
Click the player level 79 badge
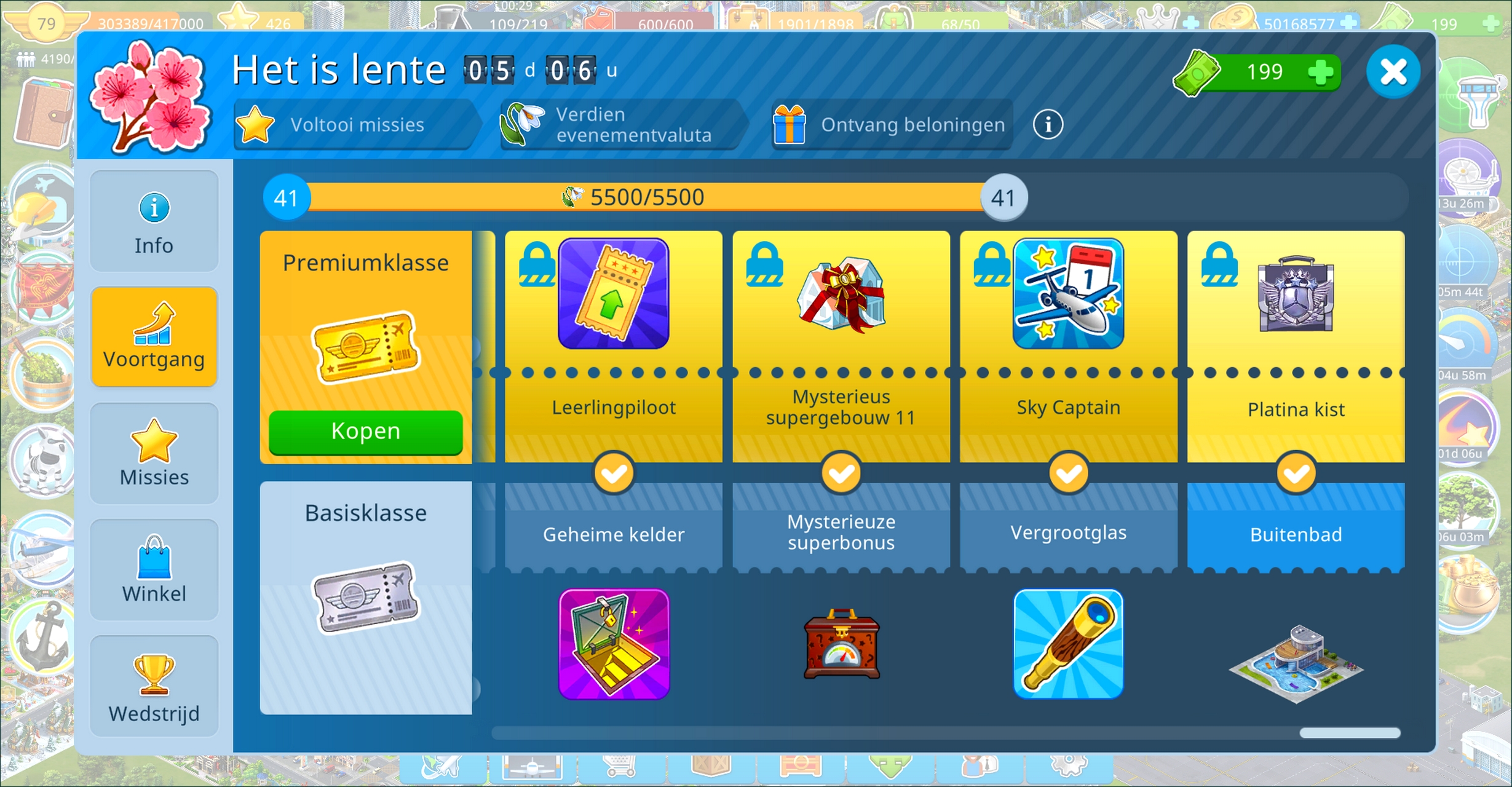tap(46, 23)
